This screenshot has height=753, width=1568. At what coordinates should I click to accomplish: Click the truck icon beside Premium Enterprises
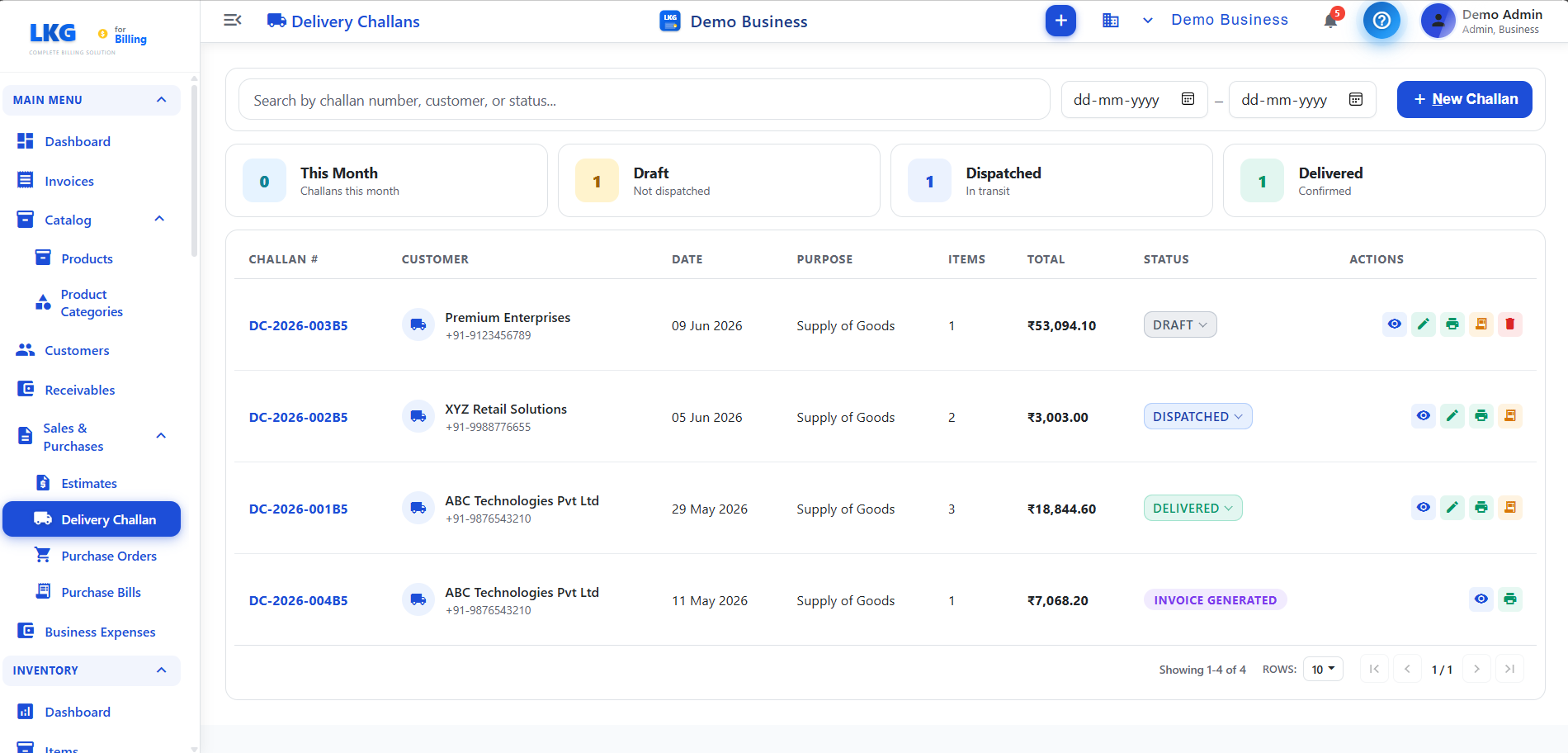[x=418, y=324]
